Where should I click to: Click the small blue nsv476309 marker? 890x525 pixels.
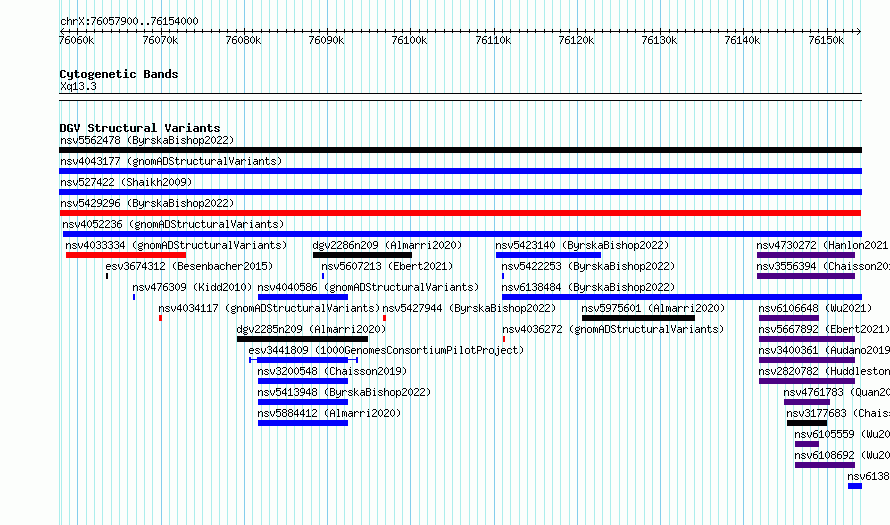[x=134, y=297]
